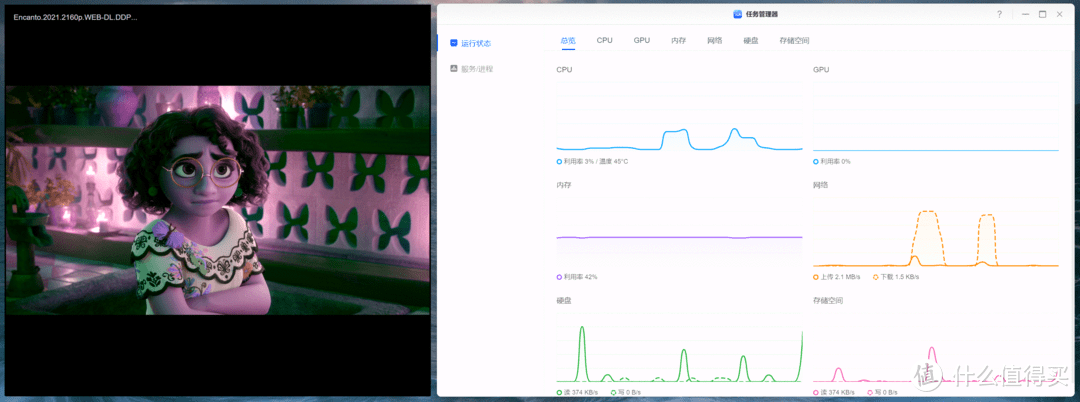Switch to the GPU tab
The width and height of the screenshot is (1080, 402).
coord(641,41)
